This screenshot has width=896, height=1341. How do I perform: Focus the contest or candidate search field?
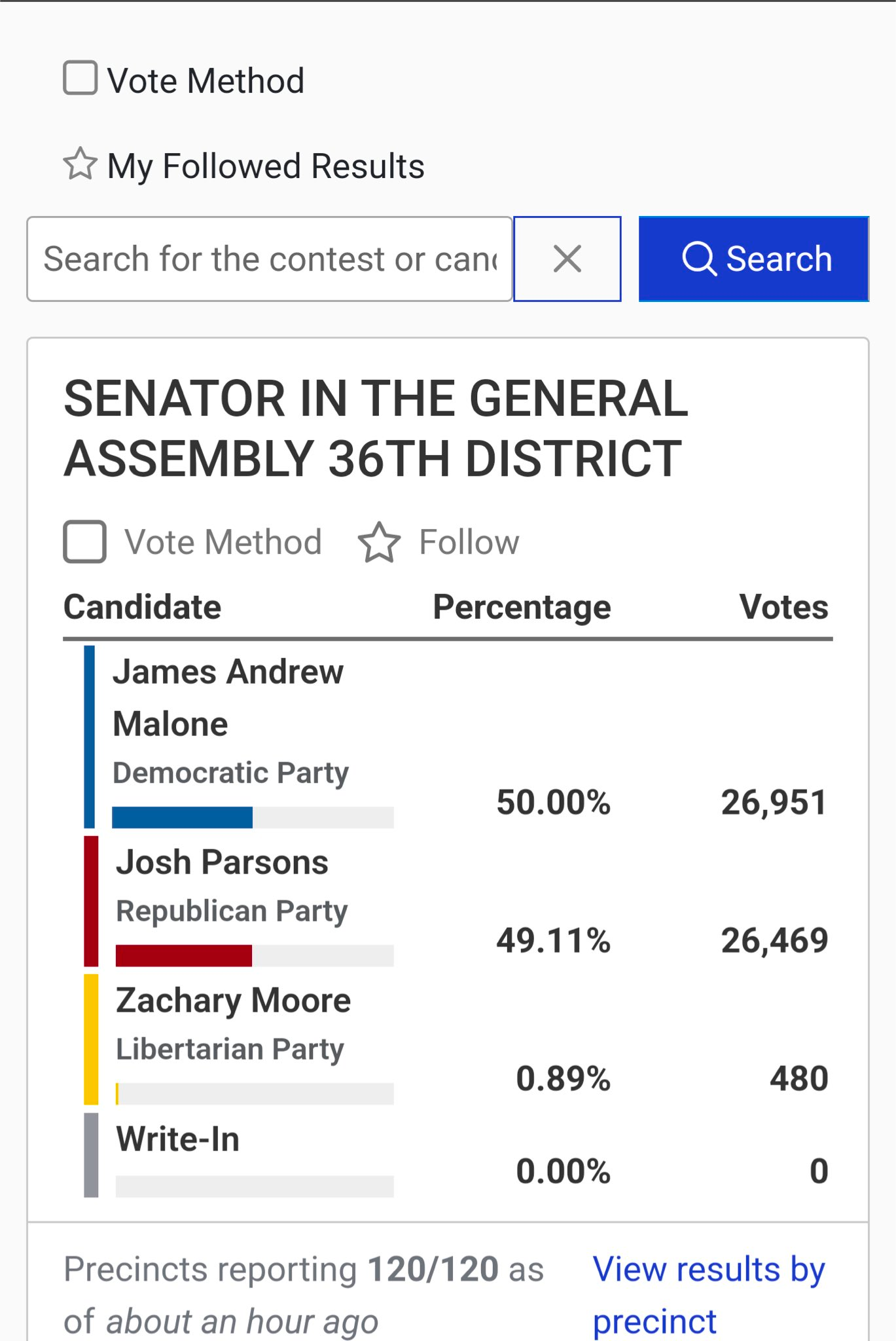[270, 259]
